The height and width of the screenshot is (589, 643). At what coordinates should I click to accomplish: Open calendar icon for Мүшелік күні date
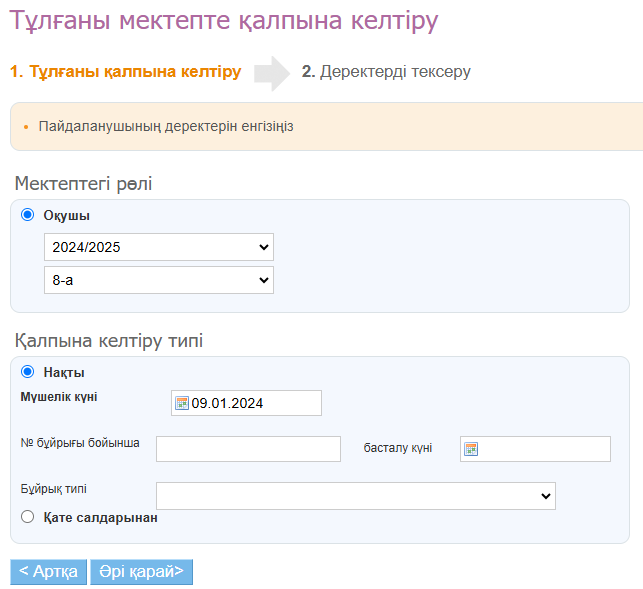click(x=182, y=403)
